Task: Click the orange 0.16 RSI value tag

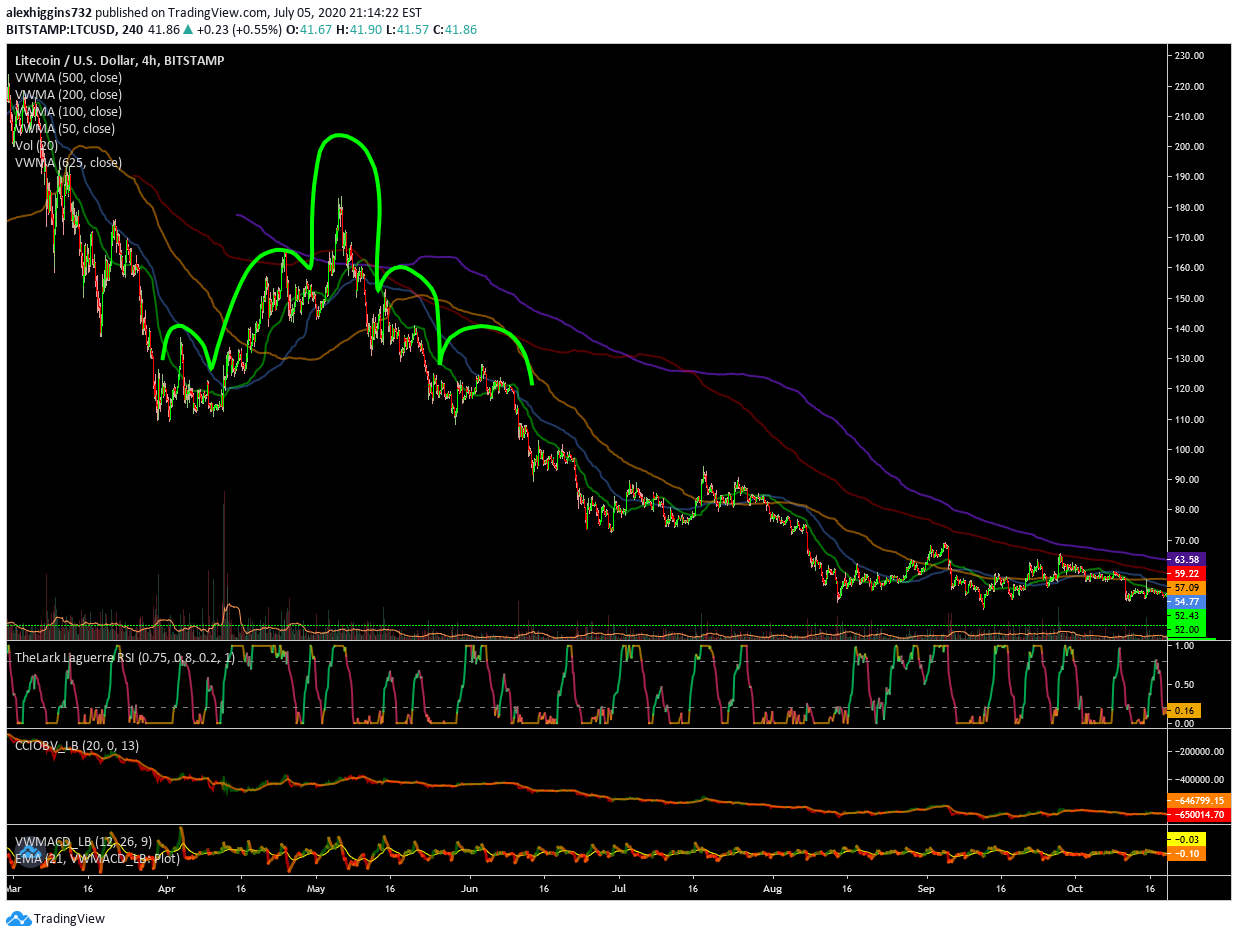Action: (1182, 709)
